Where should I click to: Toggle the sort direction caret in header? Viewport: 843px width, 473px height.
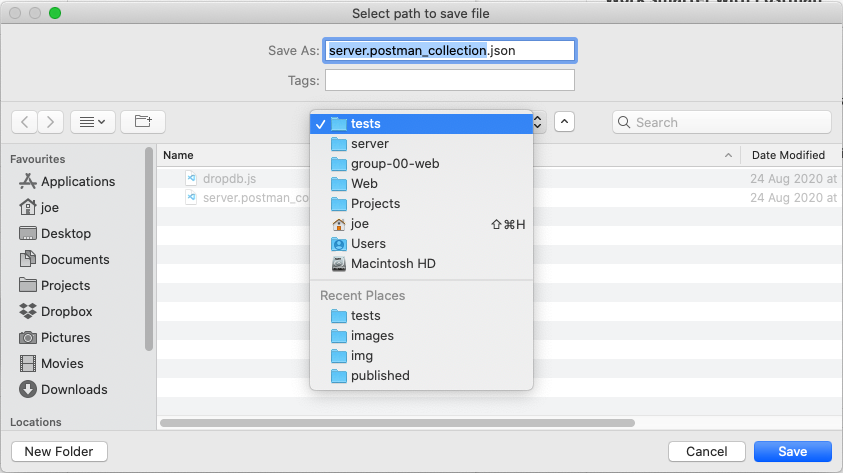[728, 155]
